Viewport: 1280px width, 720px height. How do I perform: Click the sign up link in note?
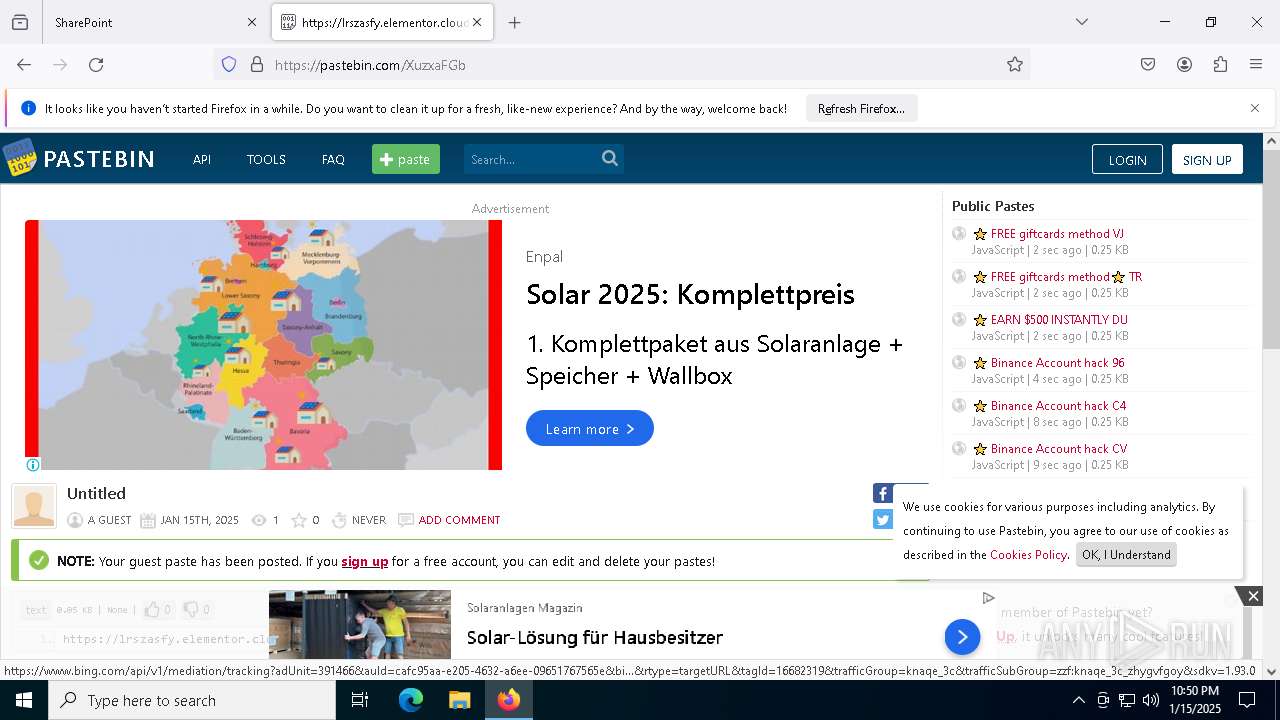point(365,561)
